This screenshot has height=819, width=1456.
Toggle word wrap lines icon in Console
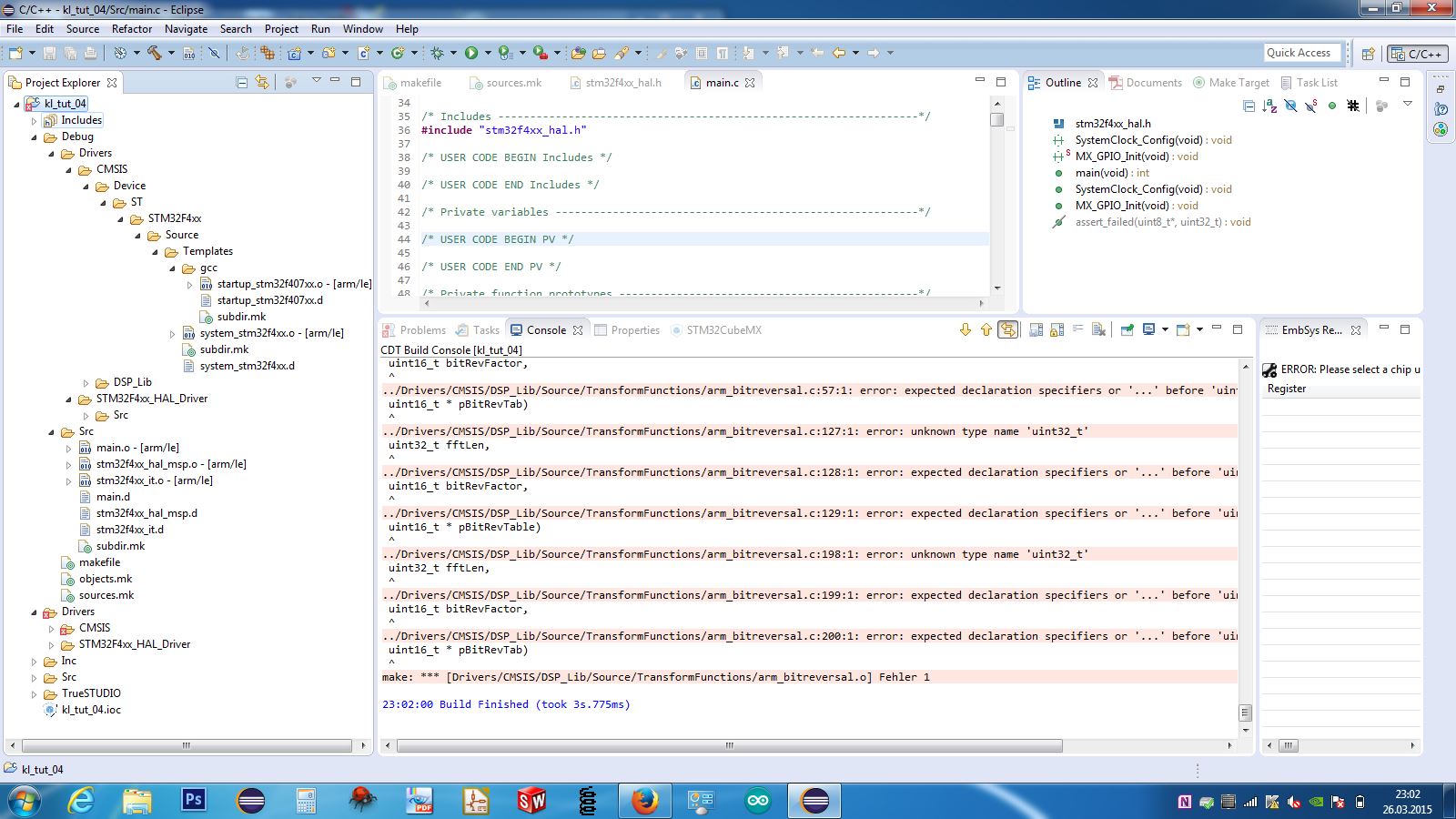(1077, 329)
